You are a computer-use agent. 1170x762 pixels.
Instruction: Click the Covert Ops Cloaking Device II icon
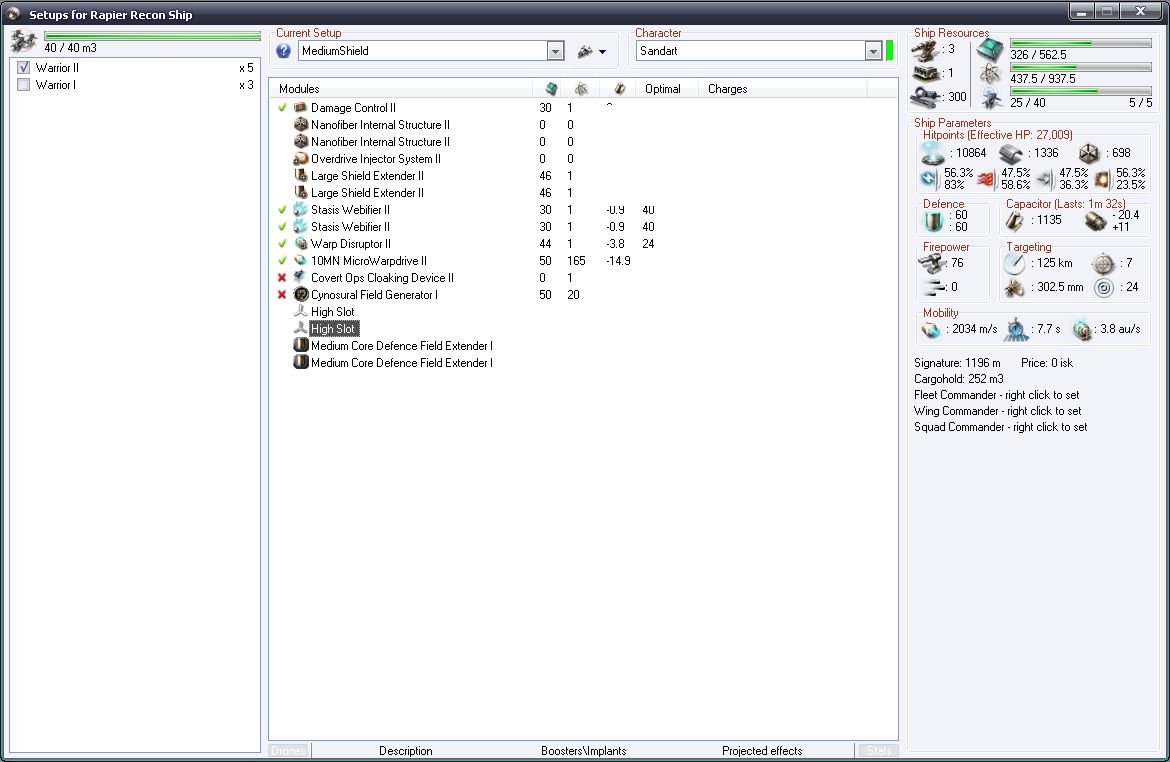coord(301,278)
